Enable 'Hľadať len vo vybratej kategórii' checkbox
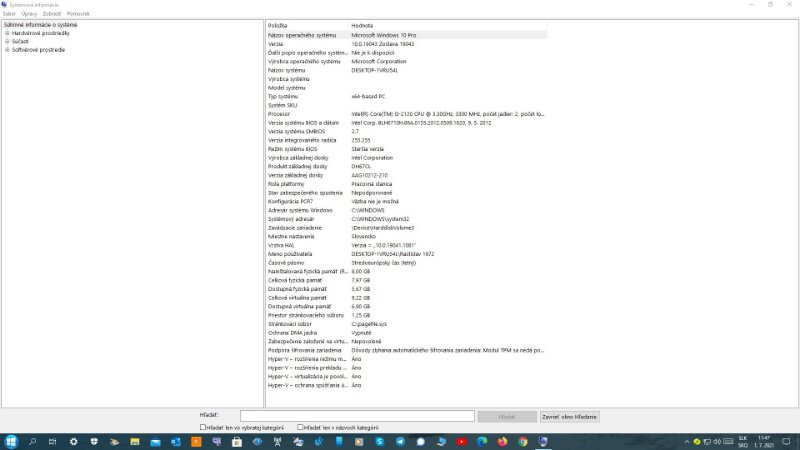The image size is (800, 450). tap(203, 427)
